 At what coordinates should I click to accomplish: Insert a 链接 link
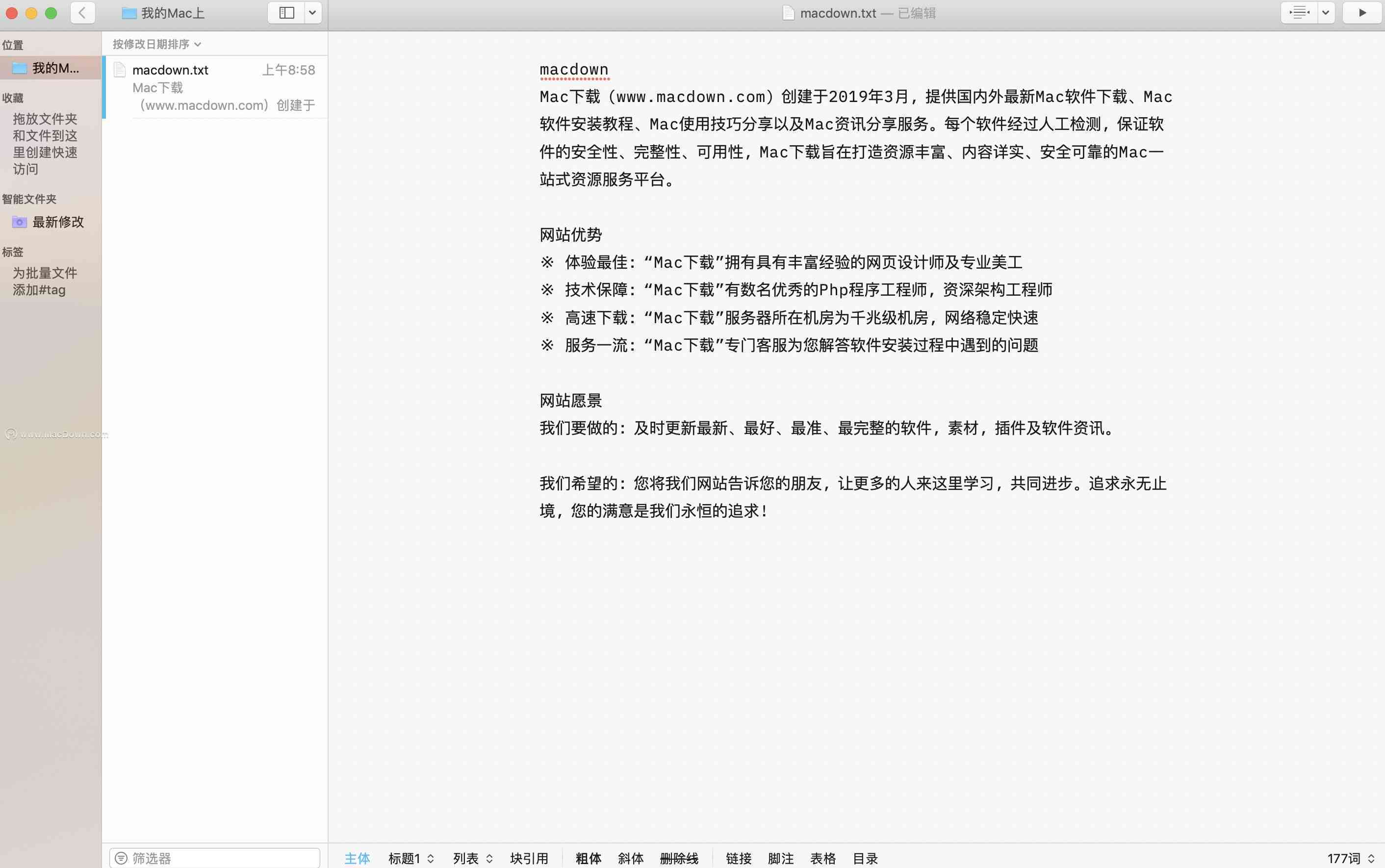[739, 858]
